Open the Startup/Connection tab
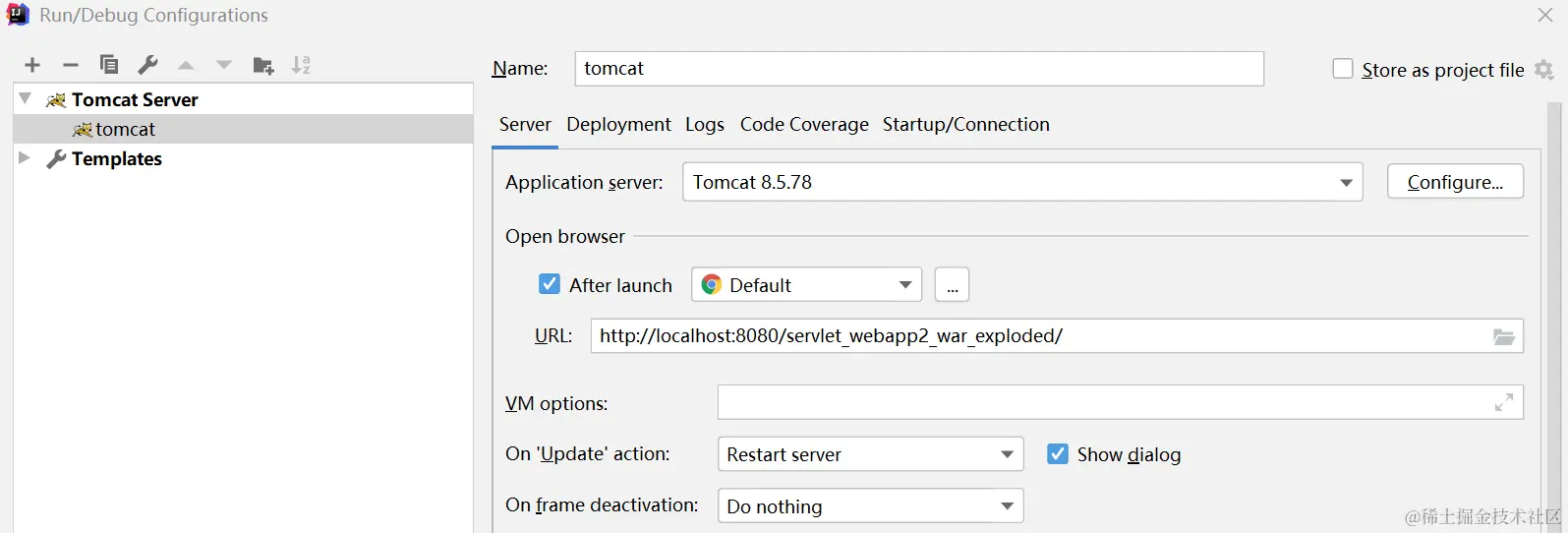This screenshot has height=533, width=1568. click(965, 125)
